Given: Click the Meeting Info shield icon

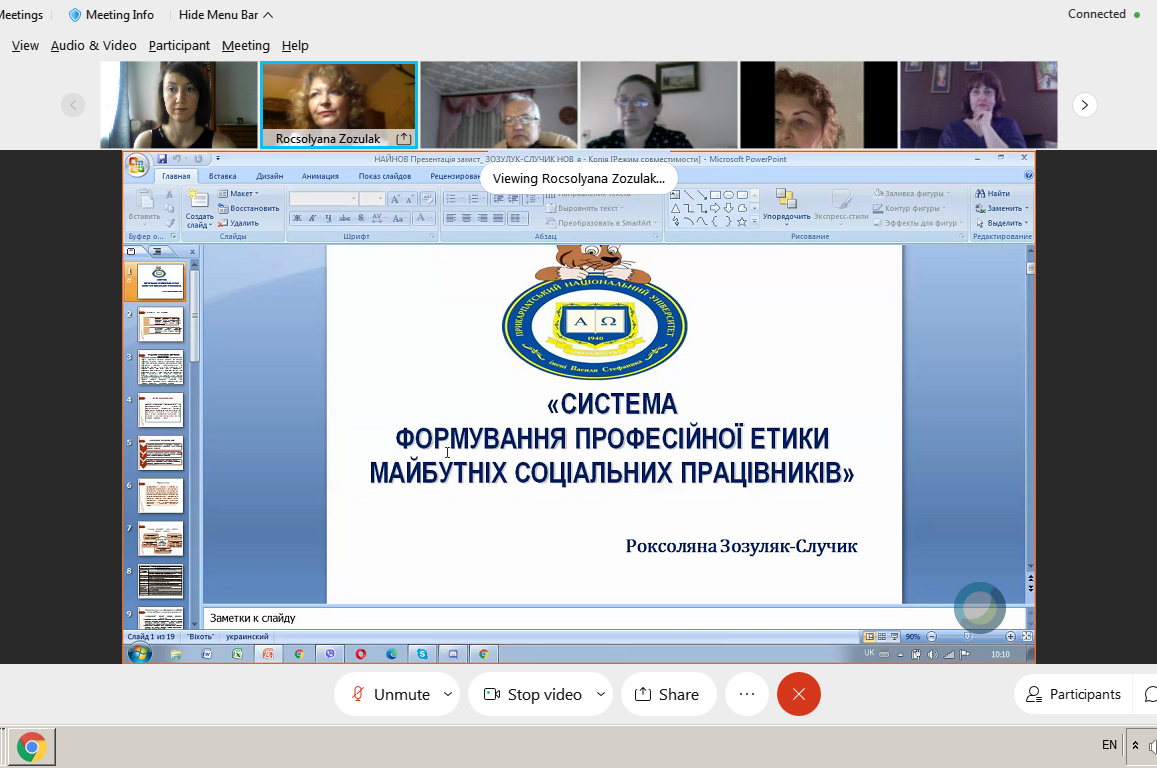Looking at the screenshot, I should click(75, 15).
